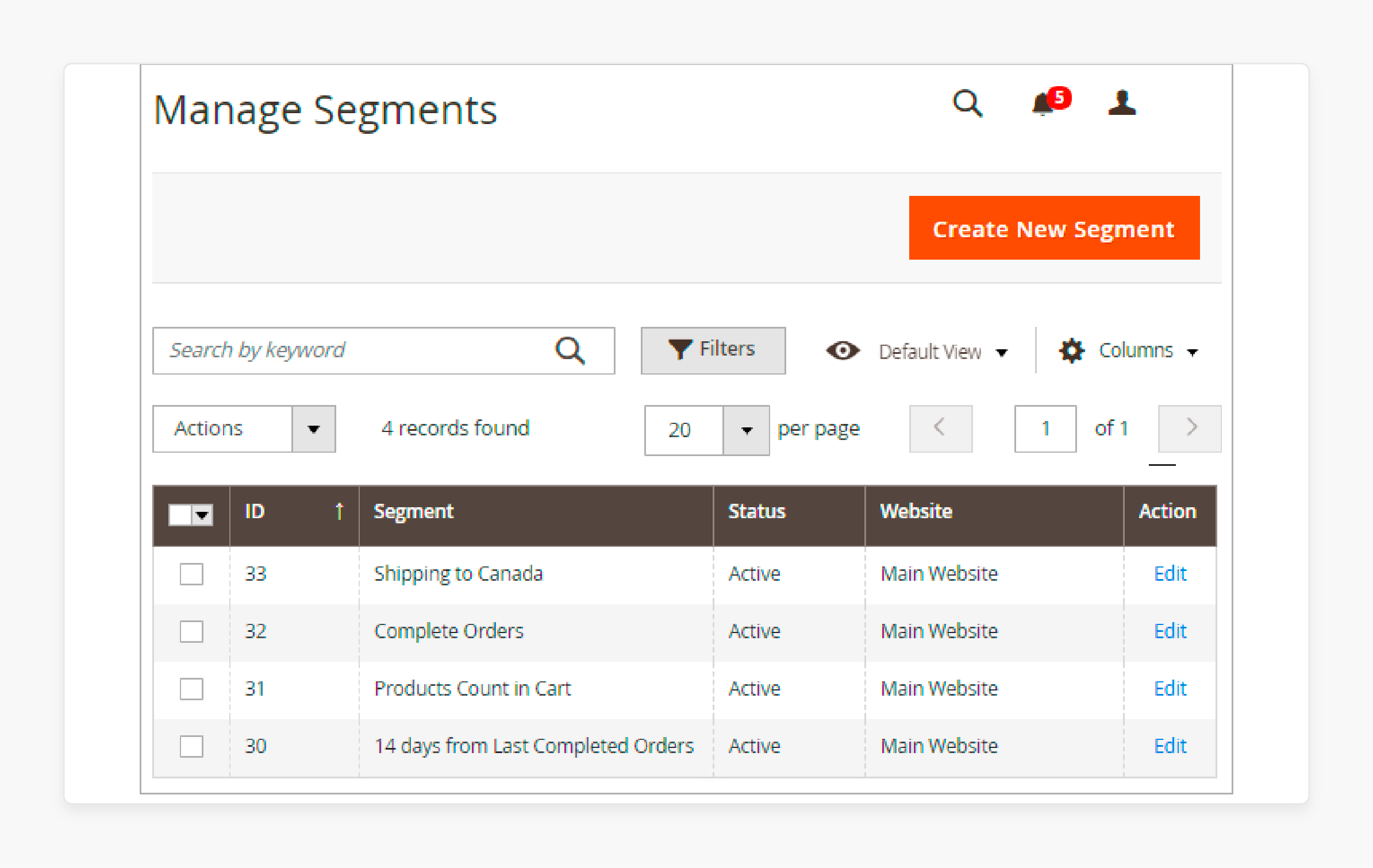This screenshot has height=868, width=1373.
Task: Click the Products Count in Cart name
Action: coord(472,688)
